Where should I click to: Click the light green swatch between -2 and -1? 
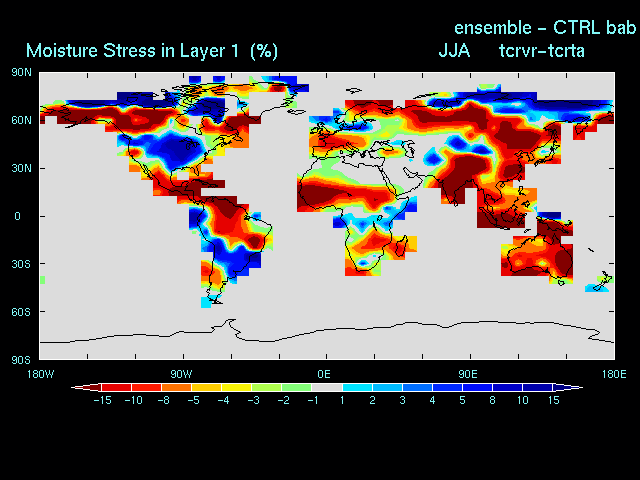[x=297, y=387]
